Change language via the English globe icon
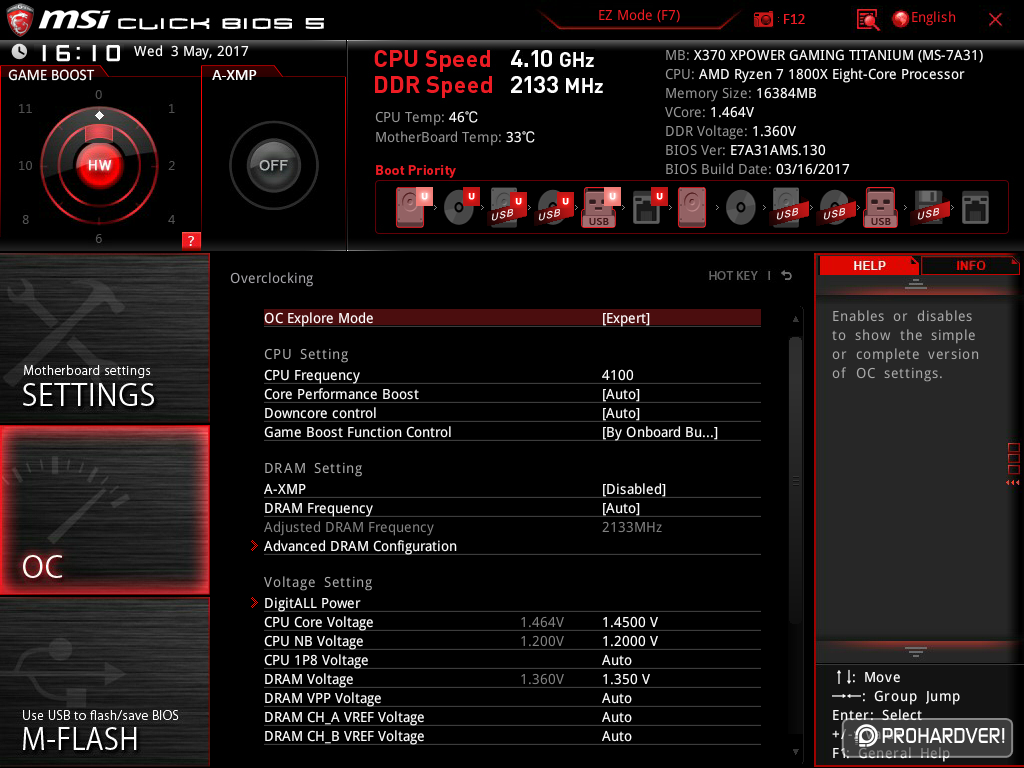The height and width of the screenshot is (768, 1024). (x=924, y=18)
